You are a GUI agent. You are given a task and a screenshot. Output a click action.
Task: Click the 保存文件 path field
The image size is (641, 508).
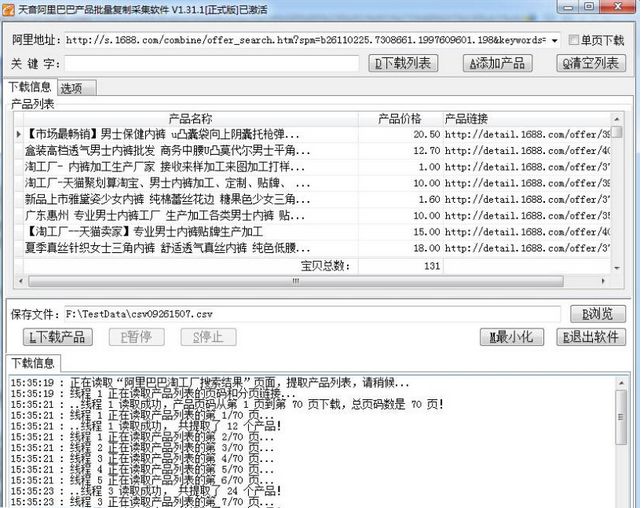312,314
